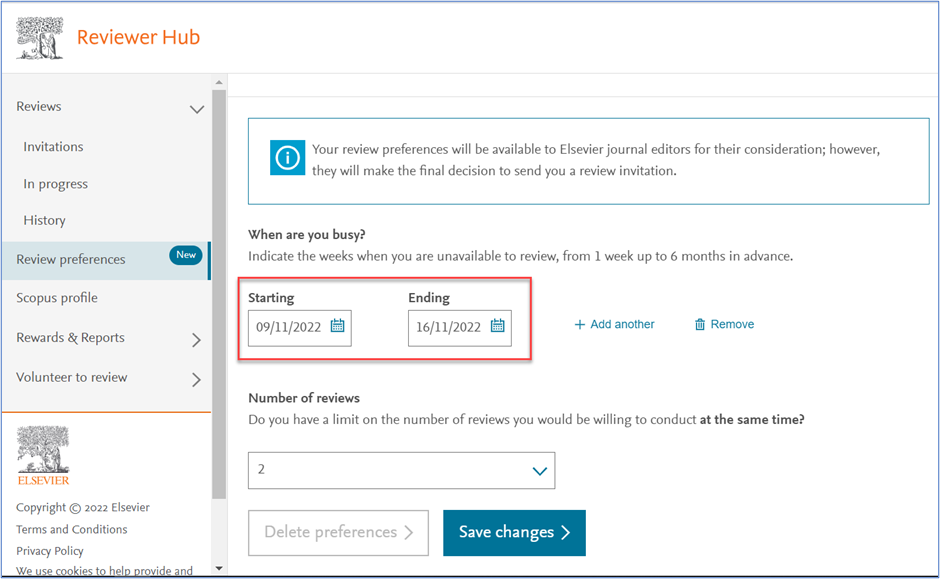The image size is (940, 579).
Task: Collapse the Reviews section chevron
Action: click(x=197, y=109)
